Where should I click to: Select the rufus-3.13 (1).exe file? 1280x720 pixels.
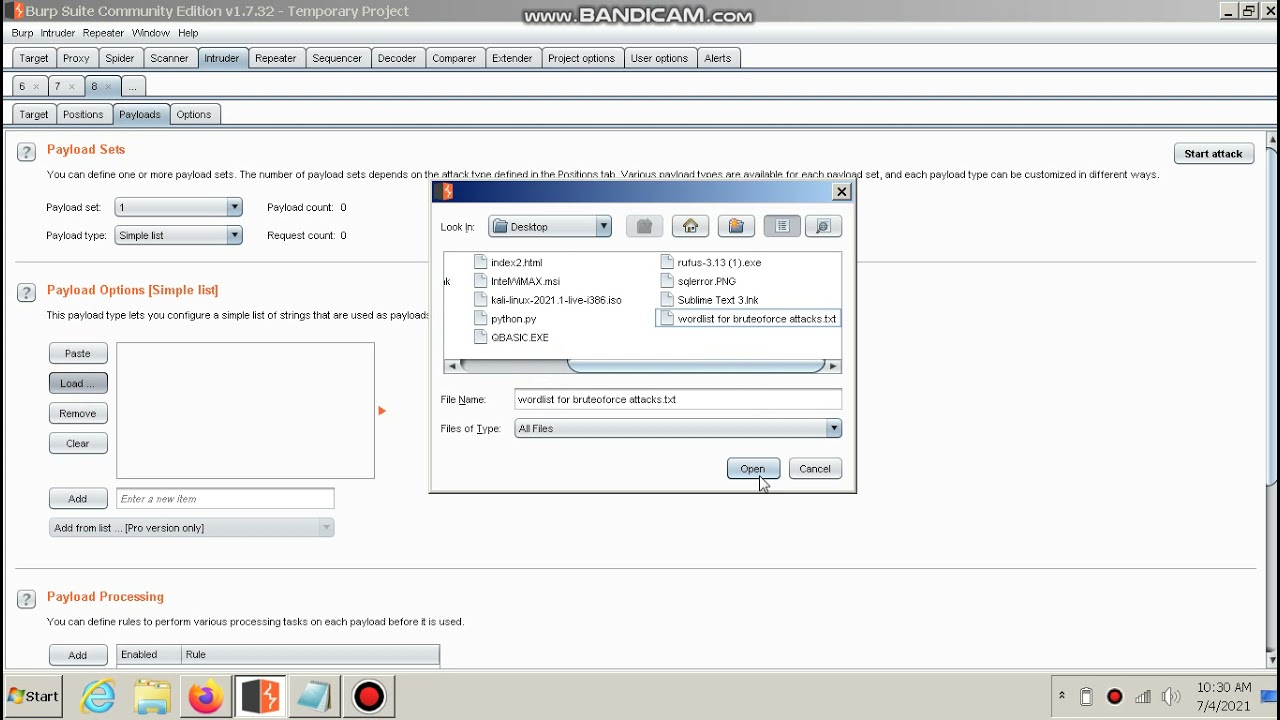click(x=711, y=262)
